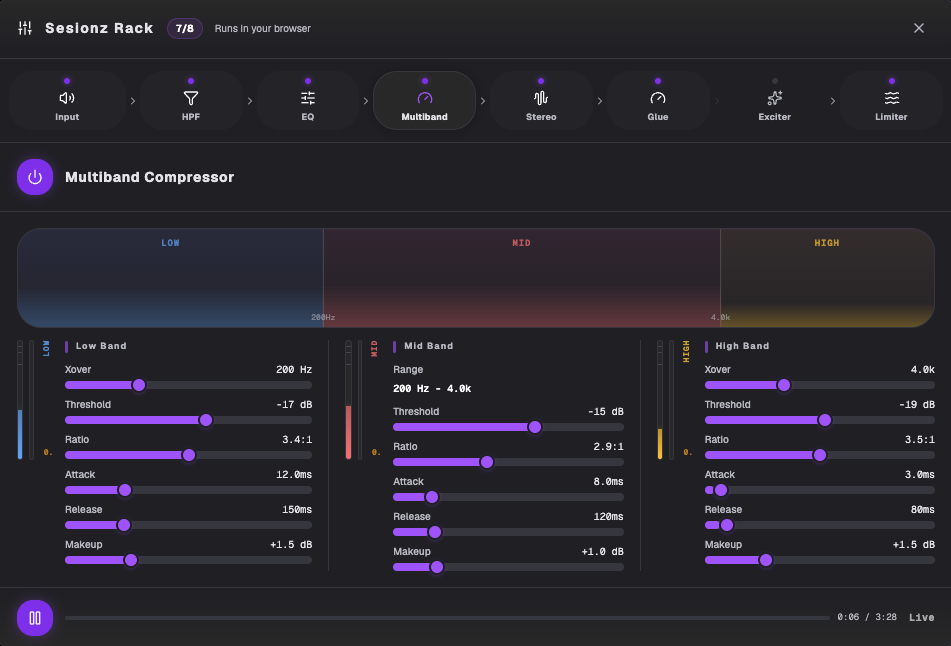The height and width of the screenshot is (646, 951).
Task: Click the LOW band region in display
Action: tap(170, 278)
